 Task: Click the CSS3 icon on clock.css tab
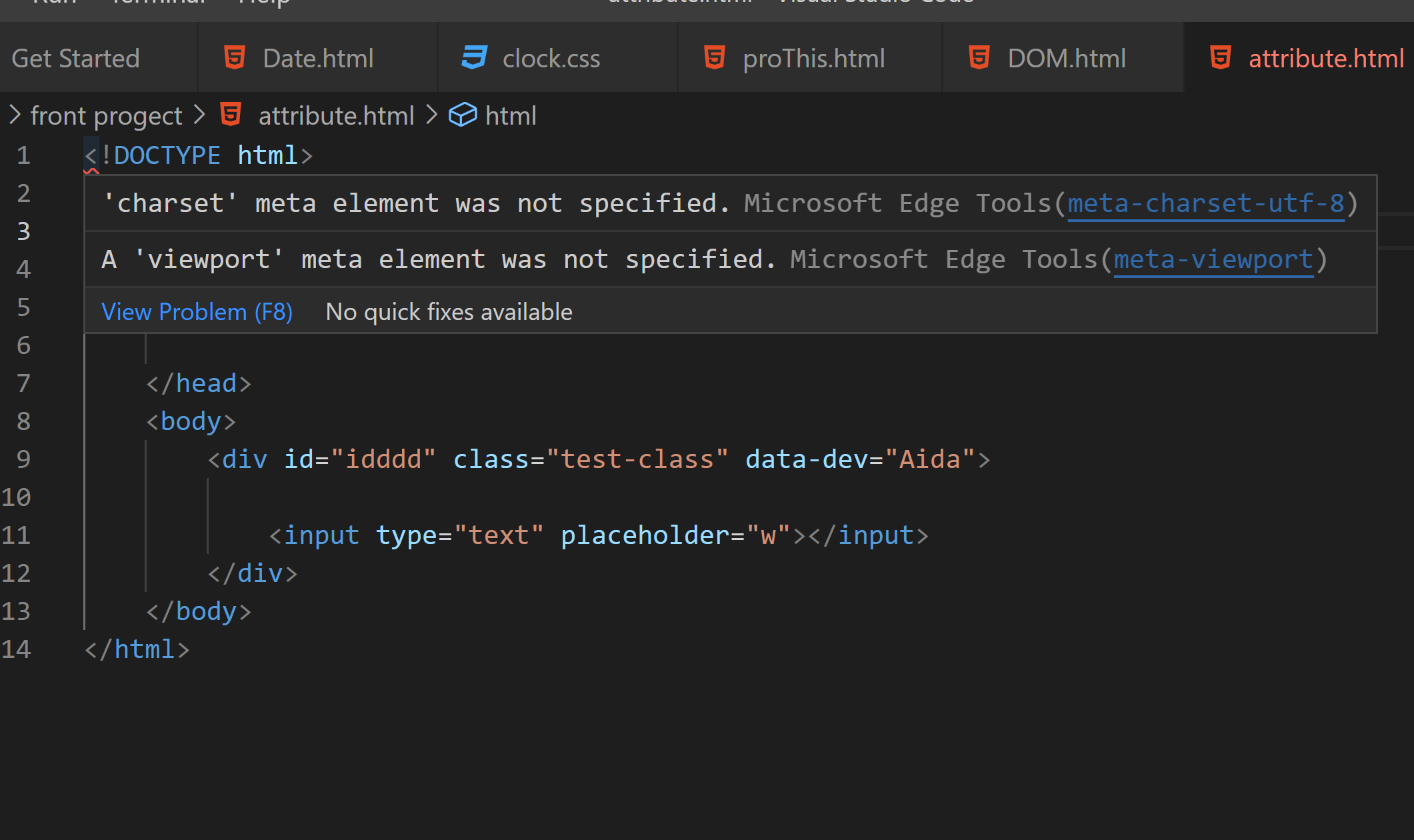(x=475, y=58)
